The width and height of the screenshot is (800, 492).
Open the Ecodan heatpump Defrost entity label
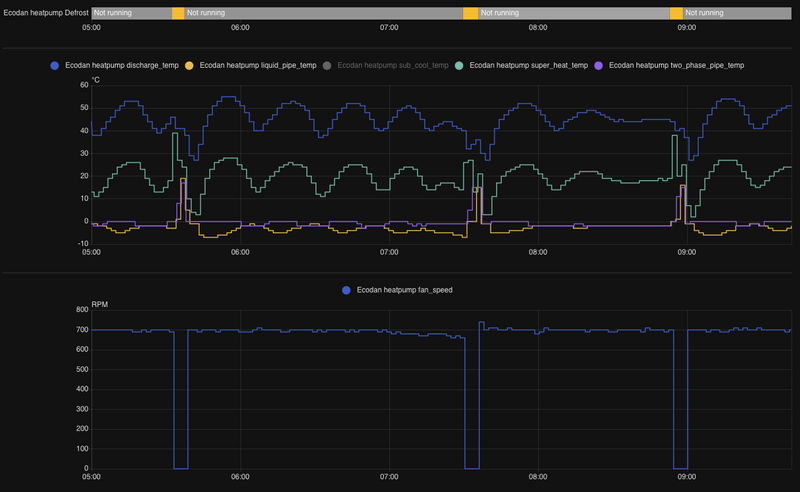(x=45, y=13)
